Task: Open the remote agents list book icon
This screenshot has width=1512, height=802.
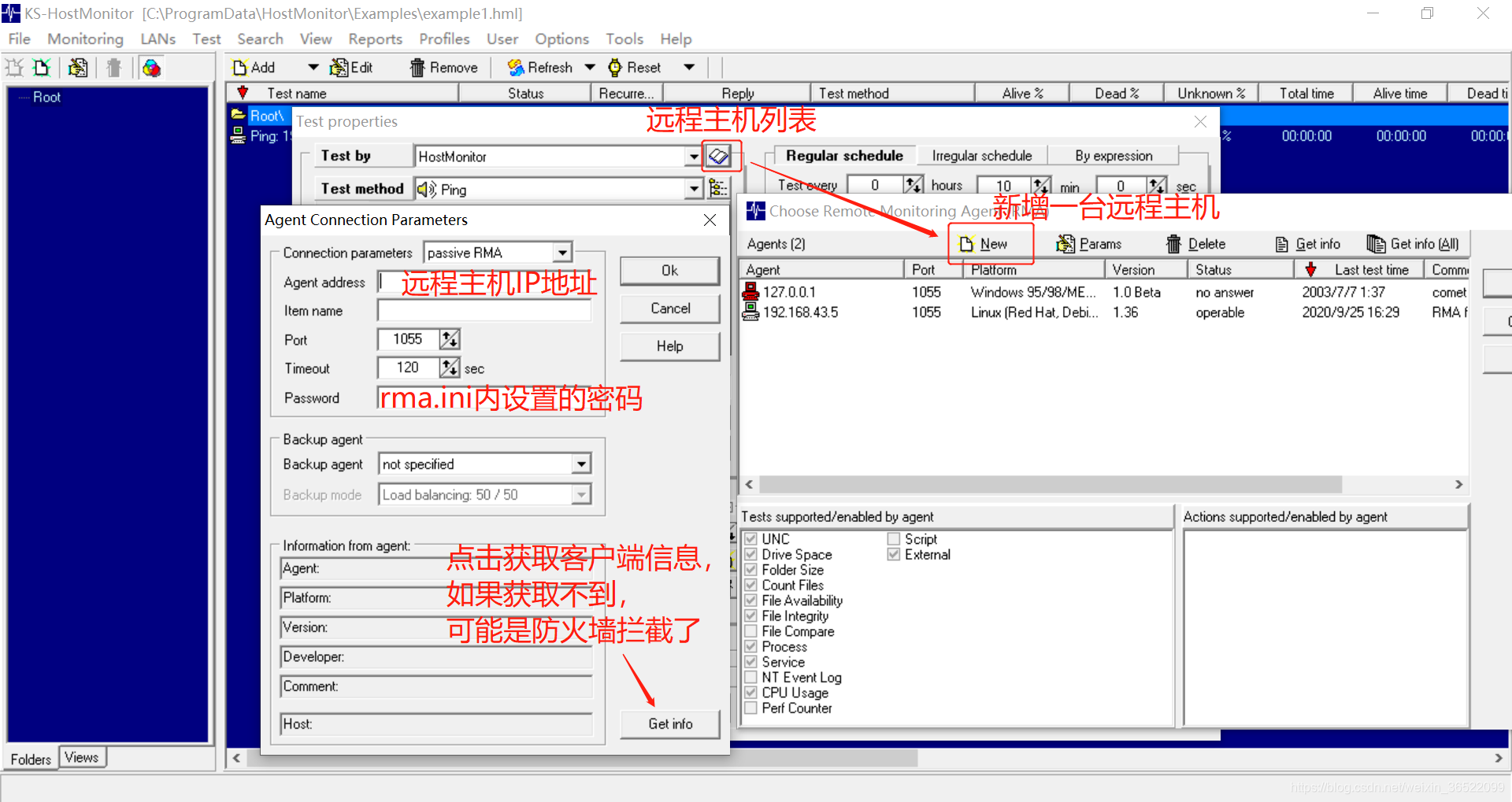Action: [x=719, y=156]
